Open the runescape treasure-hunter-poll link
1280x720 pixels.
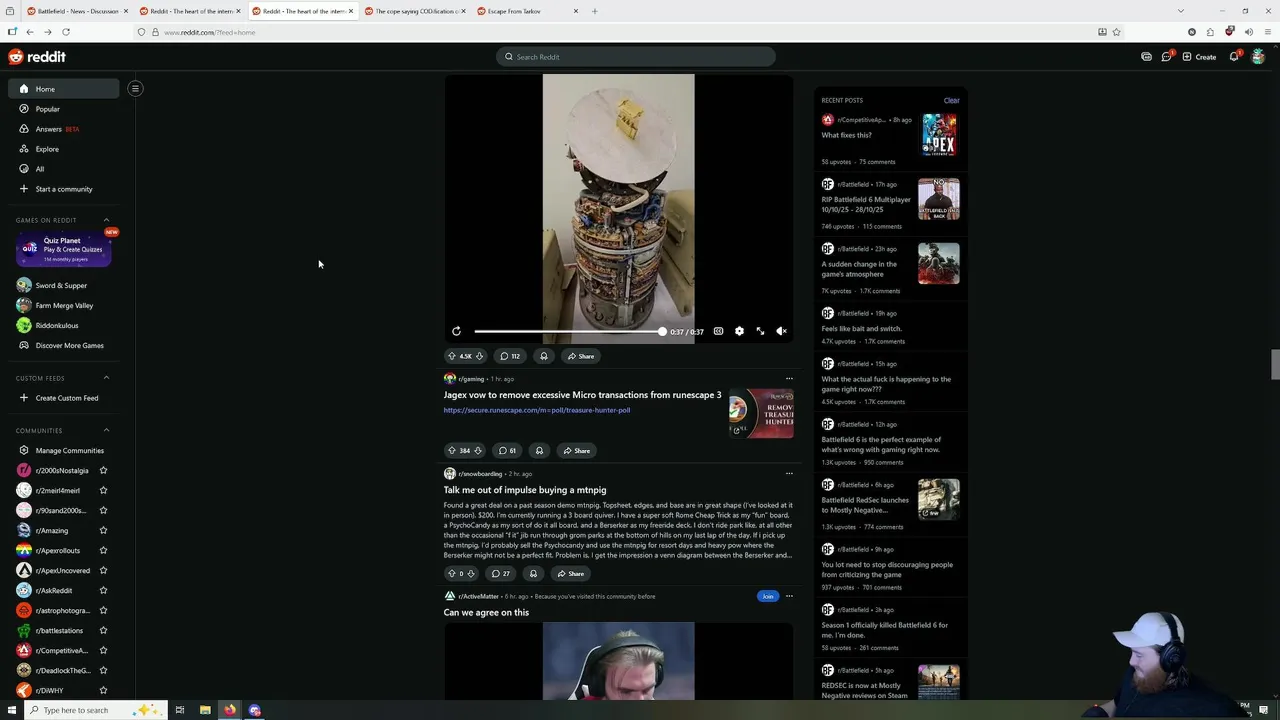pos(537,410)
